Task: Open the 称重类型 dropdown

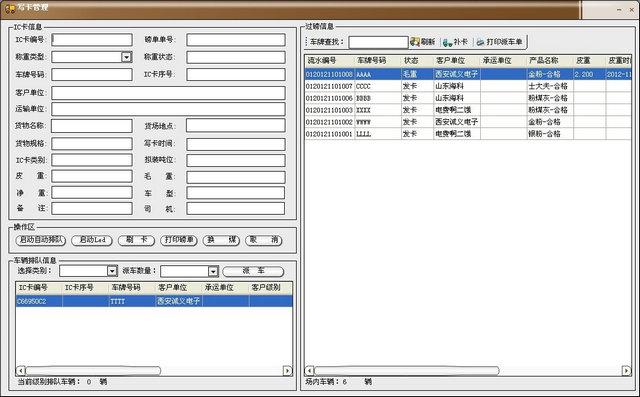Action: tap(127, 57)
